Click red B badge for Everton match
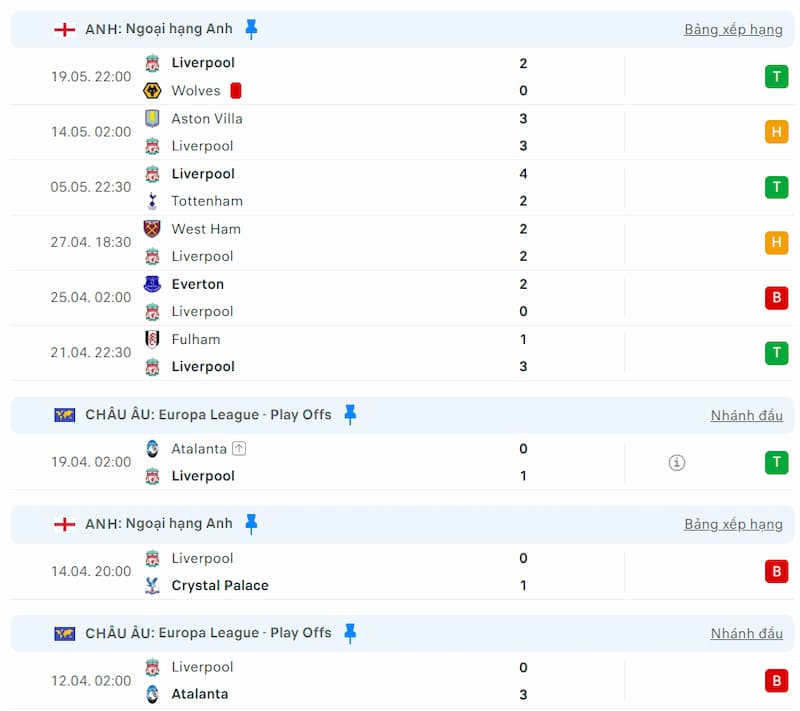The image size is (800, 711). [x=777, y=297]
